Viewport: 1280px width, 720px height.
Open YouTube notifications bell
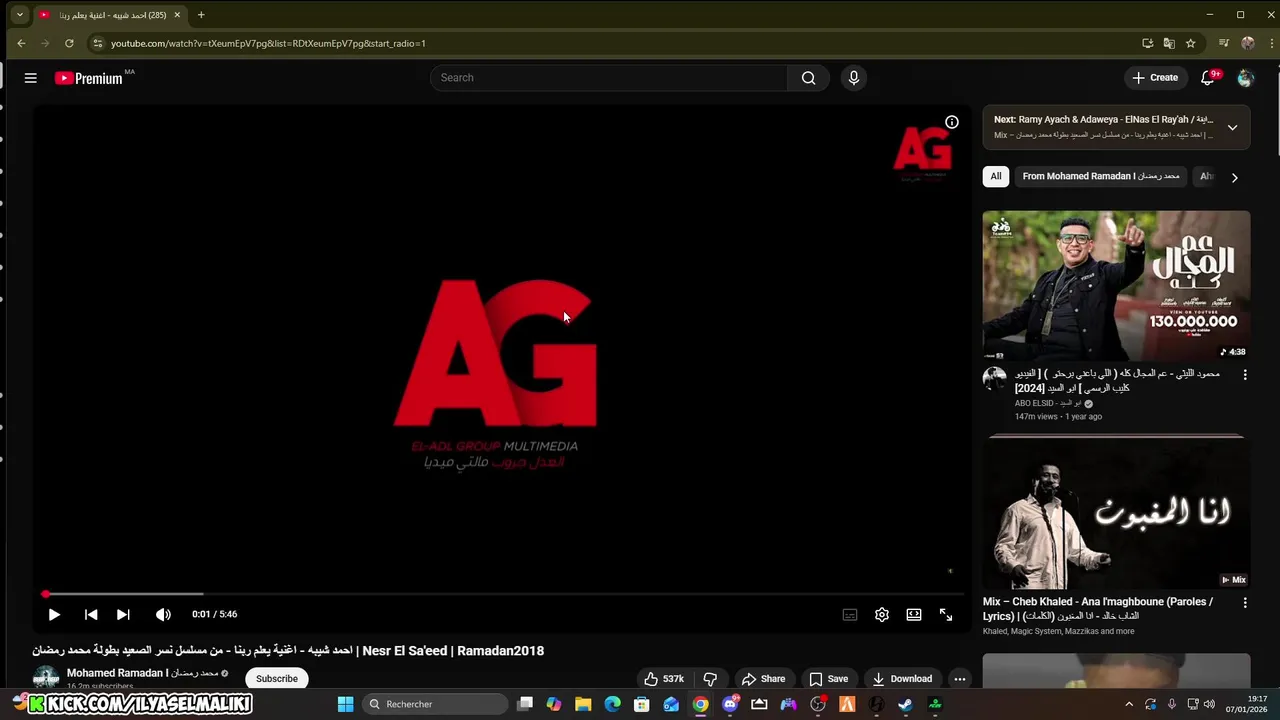coord(1208,78)
